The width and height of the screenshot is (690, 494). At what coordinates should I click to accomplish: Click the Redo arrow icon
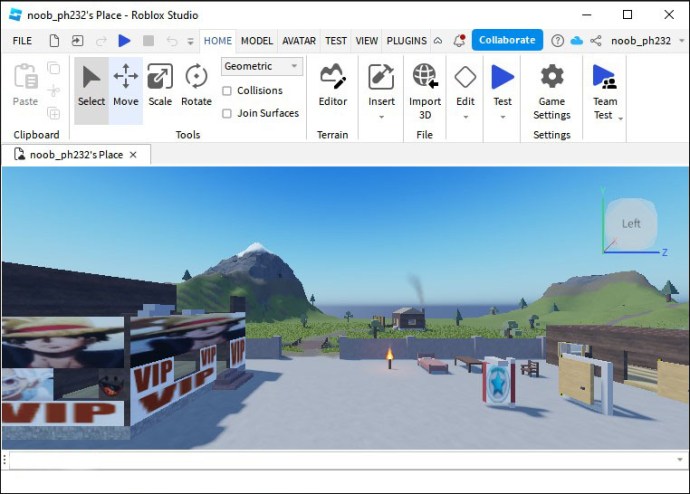coord(101,41)
